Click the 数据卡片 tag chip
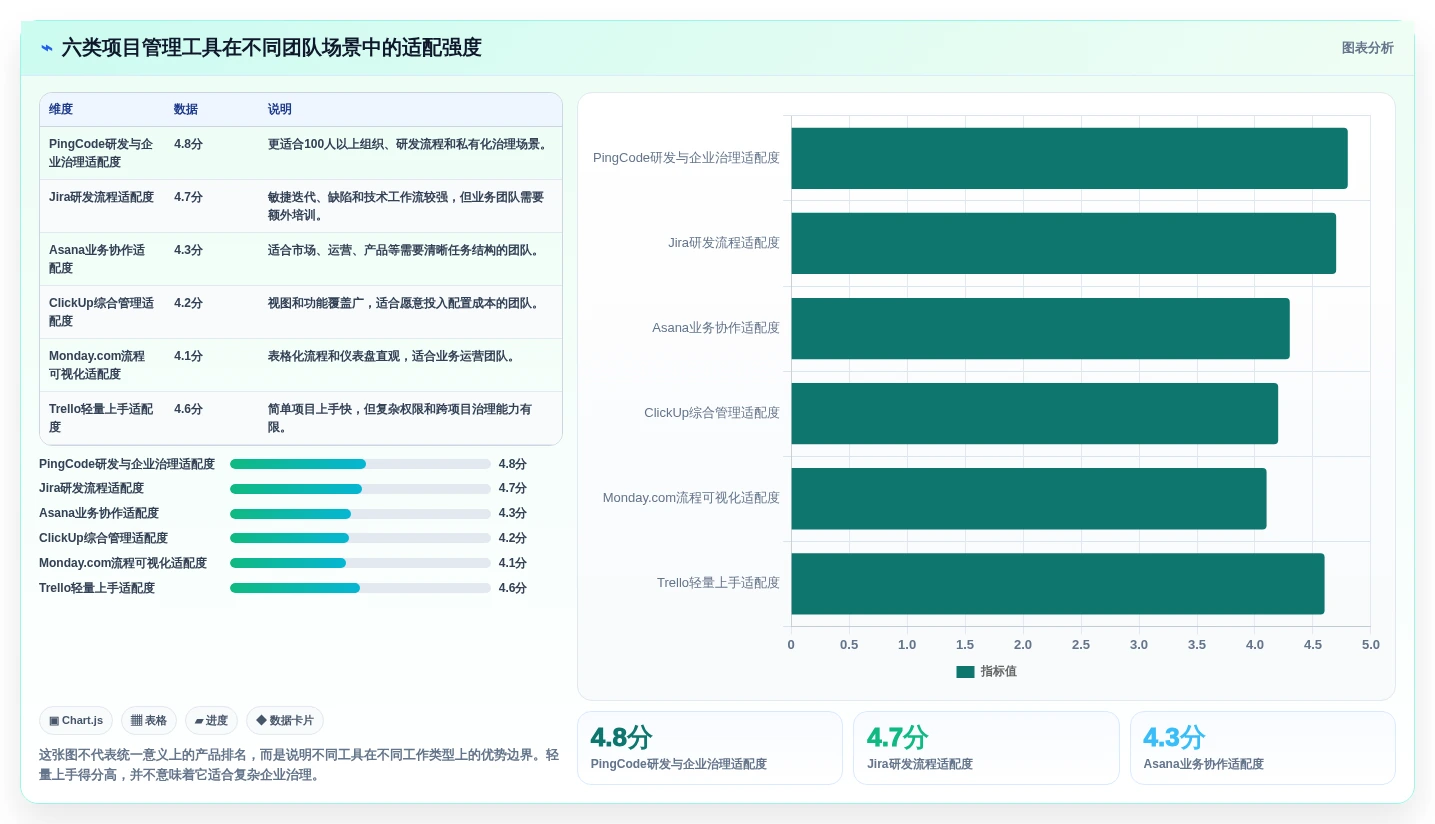 tap(285, 721)
